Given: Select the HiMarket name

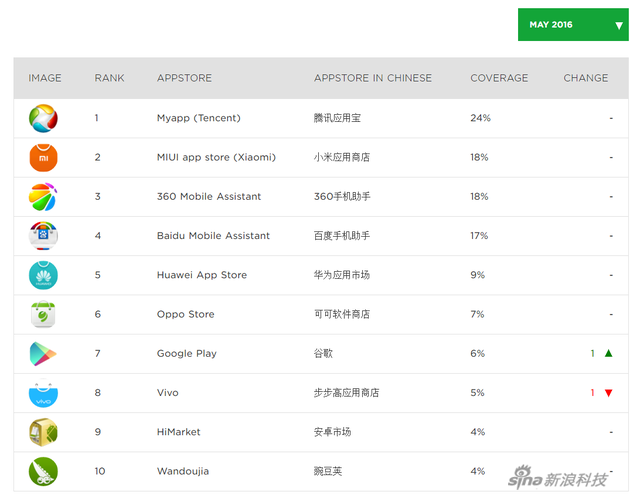Looking at the screenshot, I should click(x=179, y=432).
